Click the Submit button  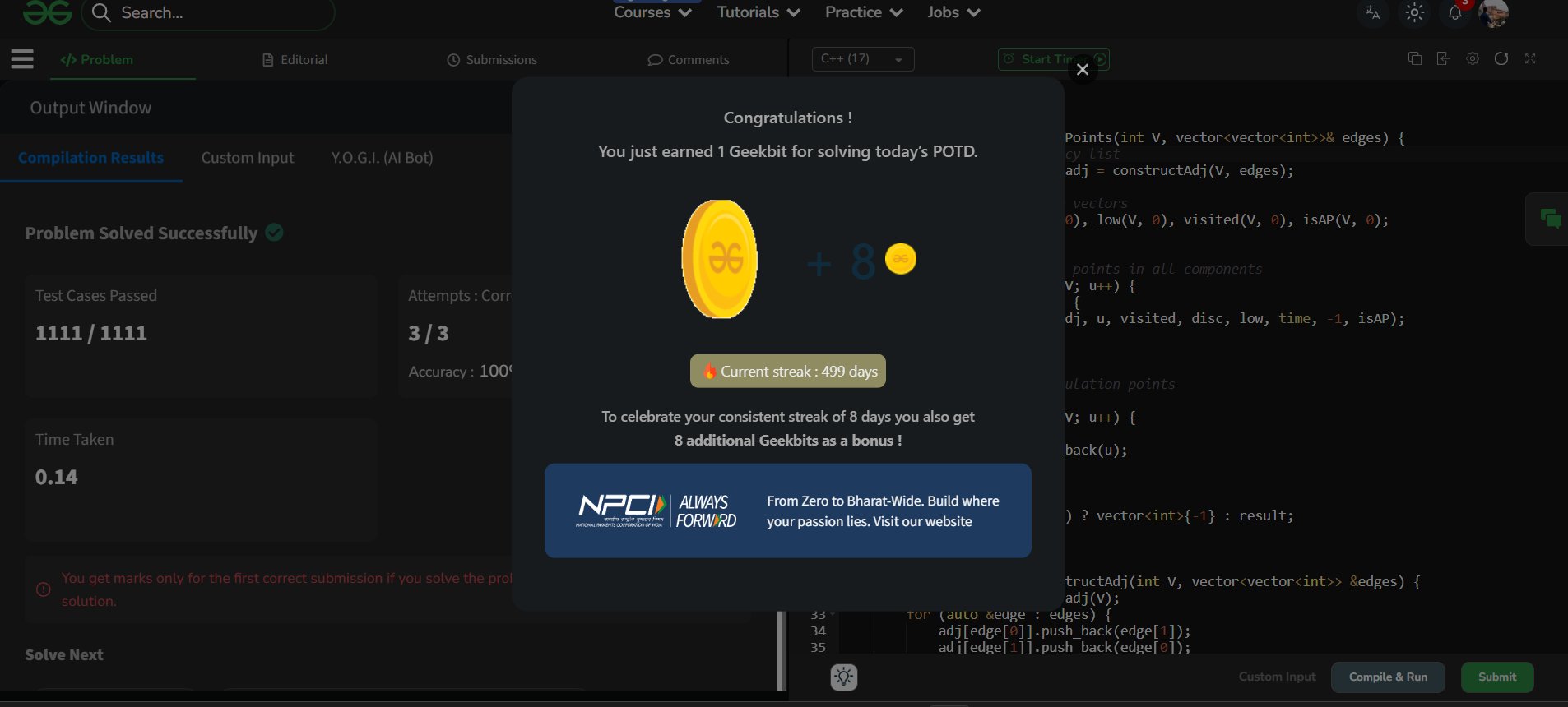1497,677
